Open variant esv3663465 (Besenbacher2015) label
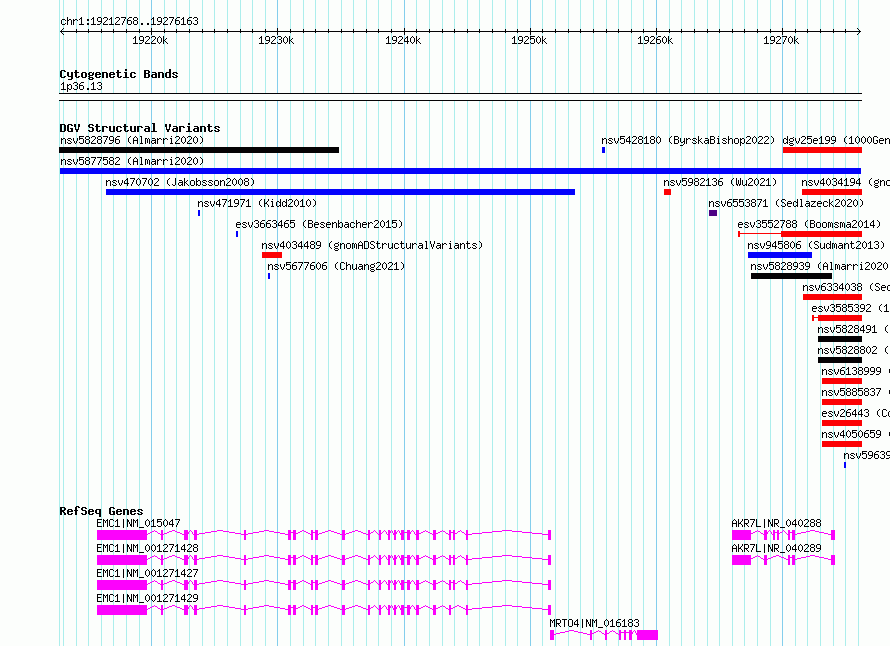The height and width of the screenshot is (646, 890). pyautogui.click(x=319, y=224)
